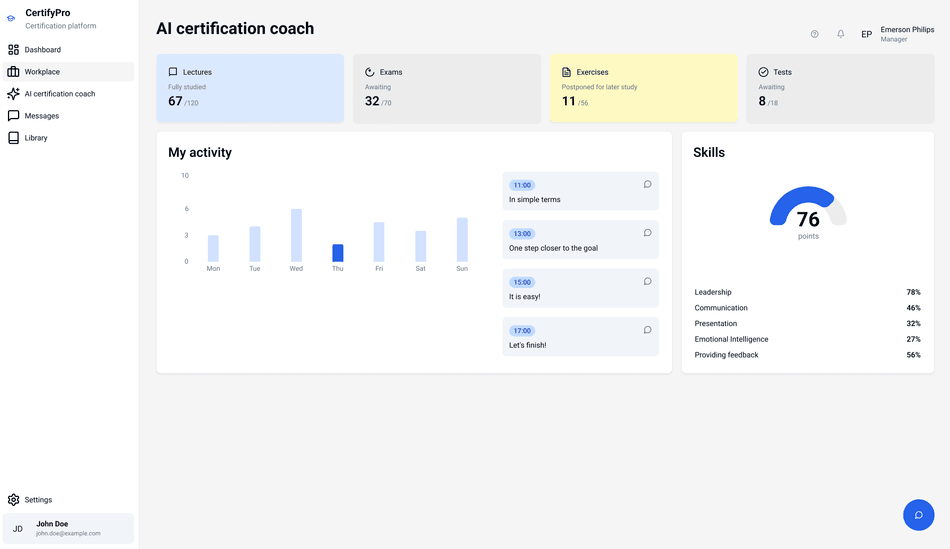The height and width of the screenshot is (549, 950).
Task: Open Settings at the sidebar bottom
Action: coord(38,500)
